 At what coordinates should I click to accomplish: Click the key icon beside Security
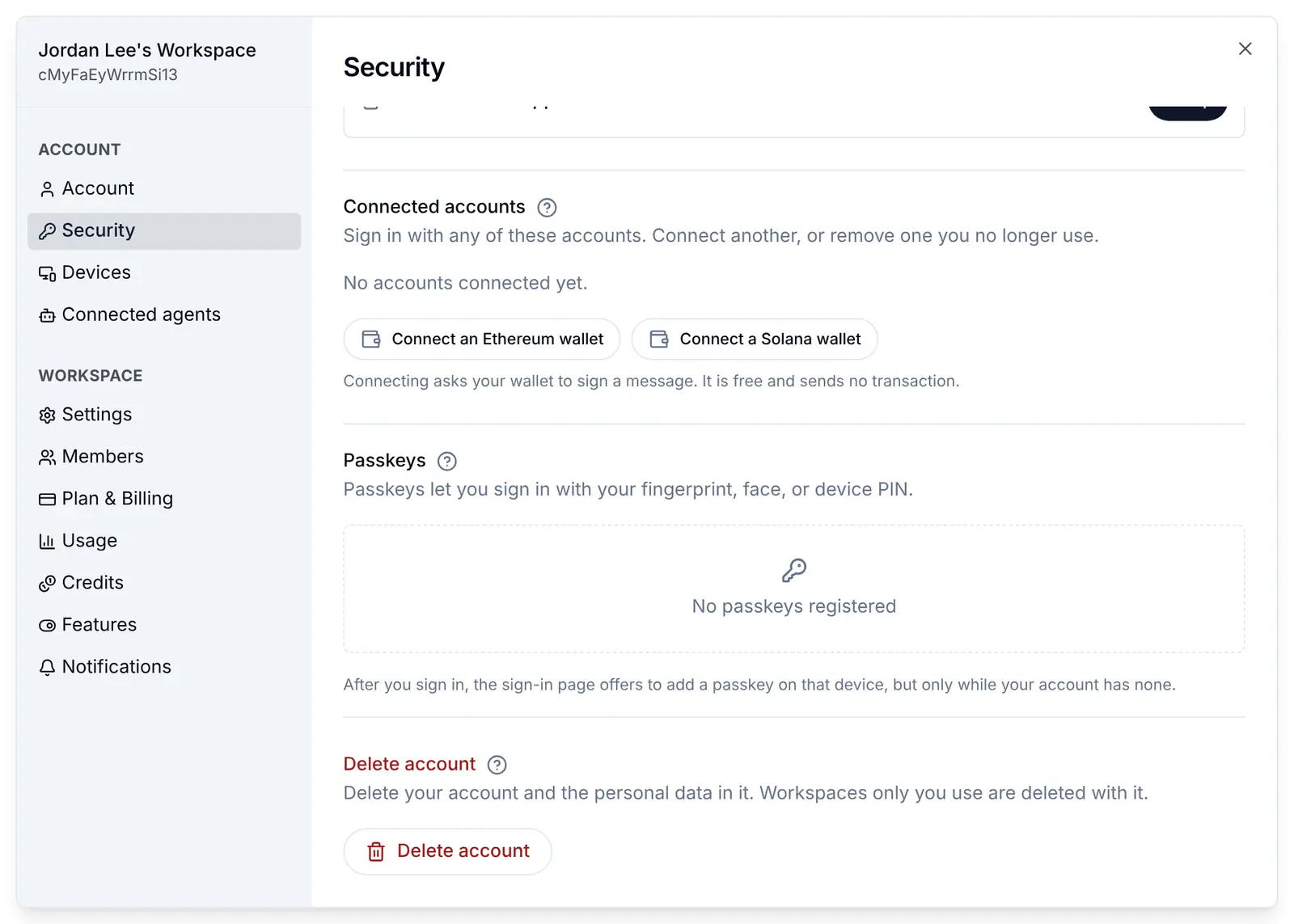point(48,231)
